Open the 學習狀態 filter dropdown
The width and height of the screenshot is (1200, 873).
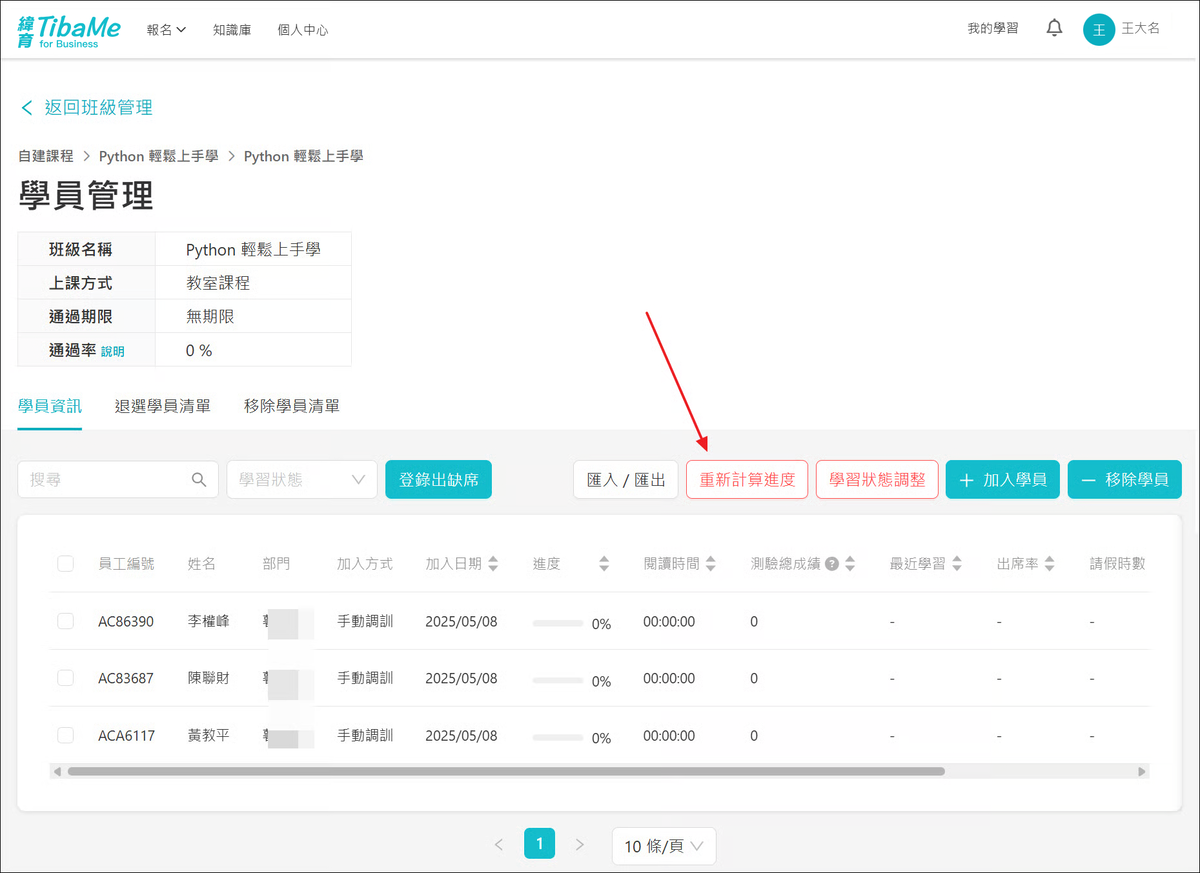click(302, 480)
